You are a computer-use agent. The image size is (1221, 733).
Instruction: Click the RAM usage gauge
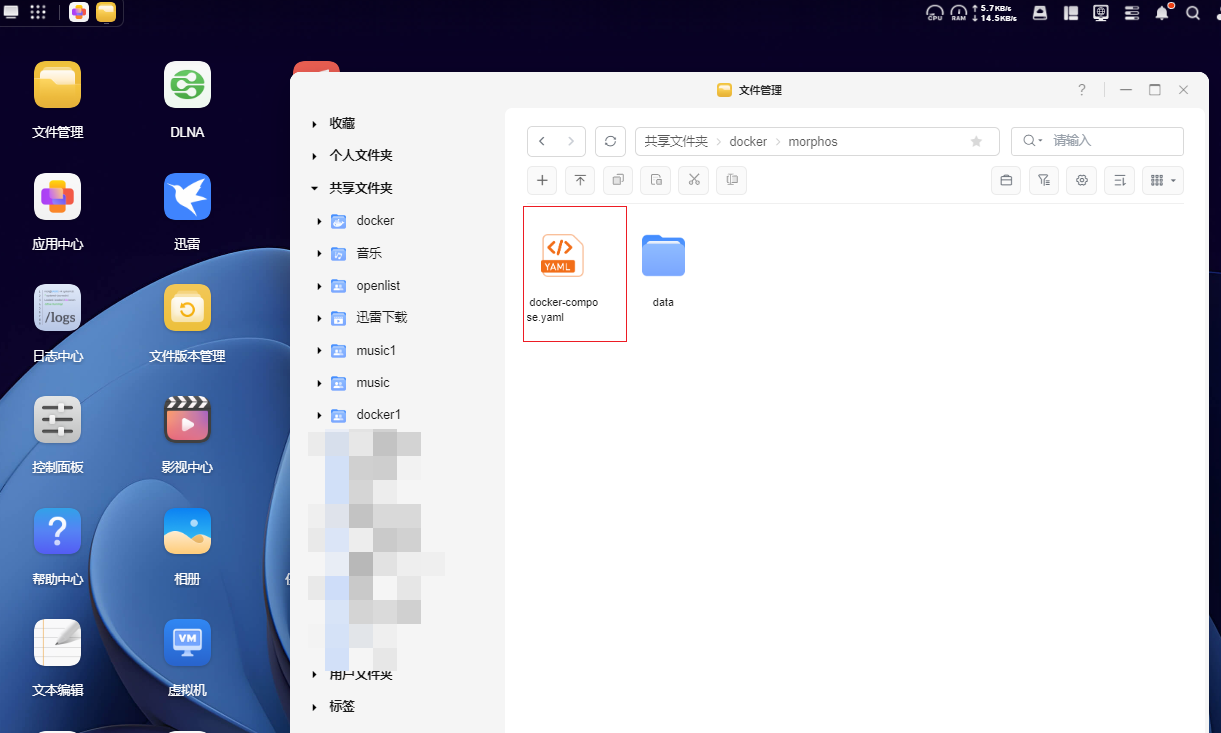pos(959,13)
